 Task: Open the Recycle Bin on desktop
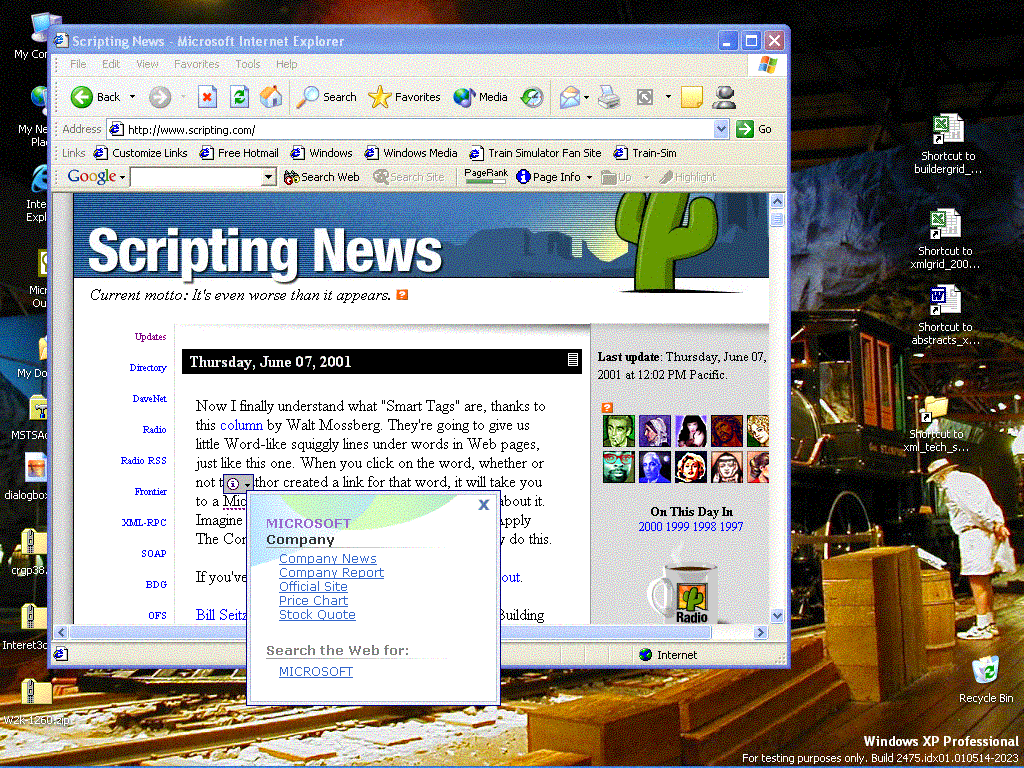coord(985,671)
